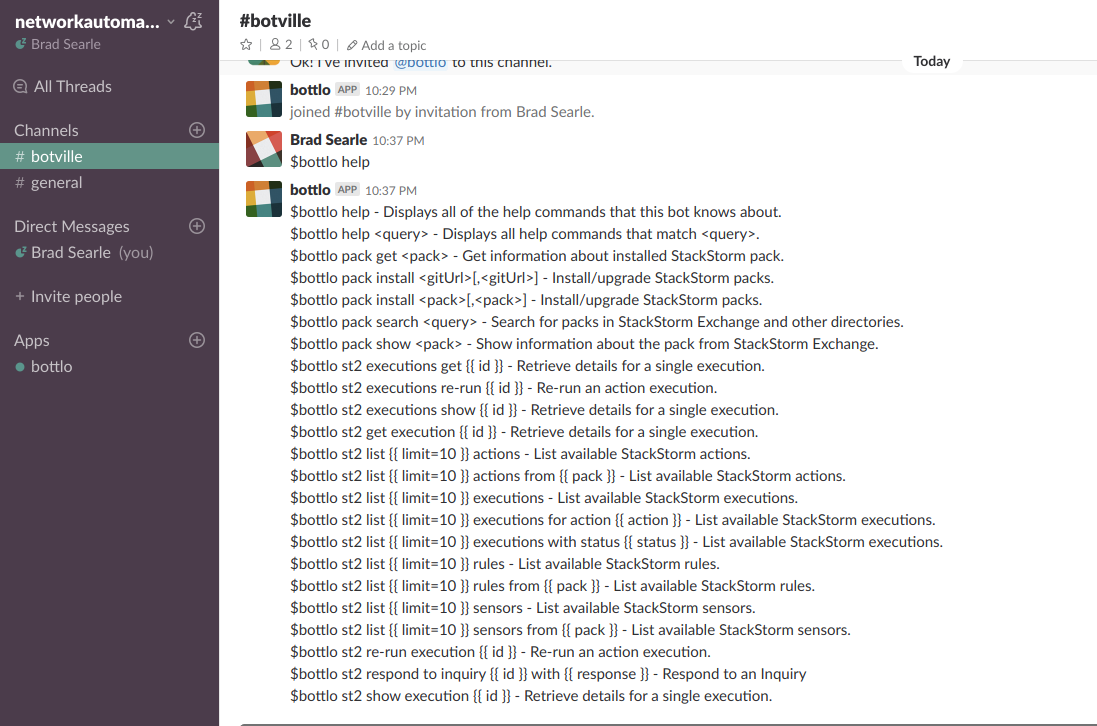
Task: Select the botville channel in sidebar
Action: [x=56, y=157]
